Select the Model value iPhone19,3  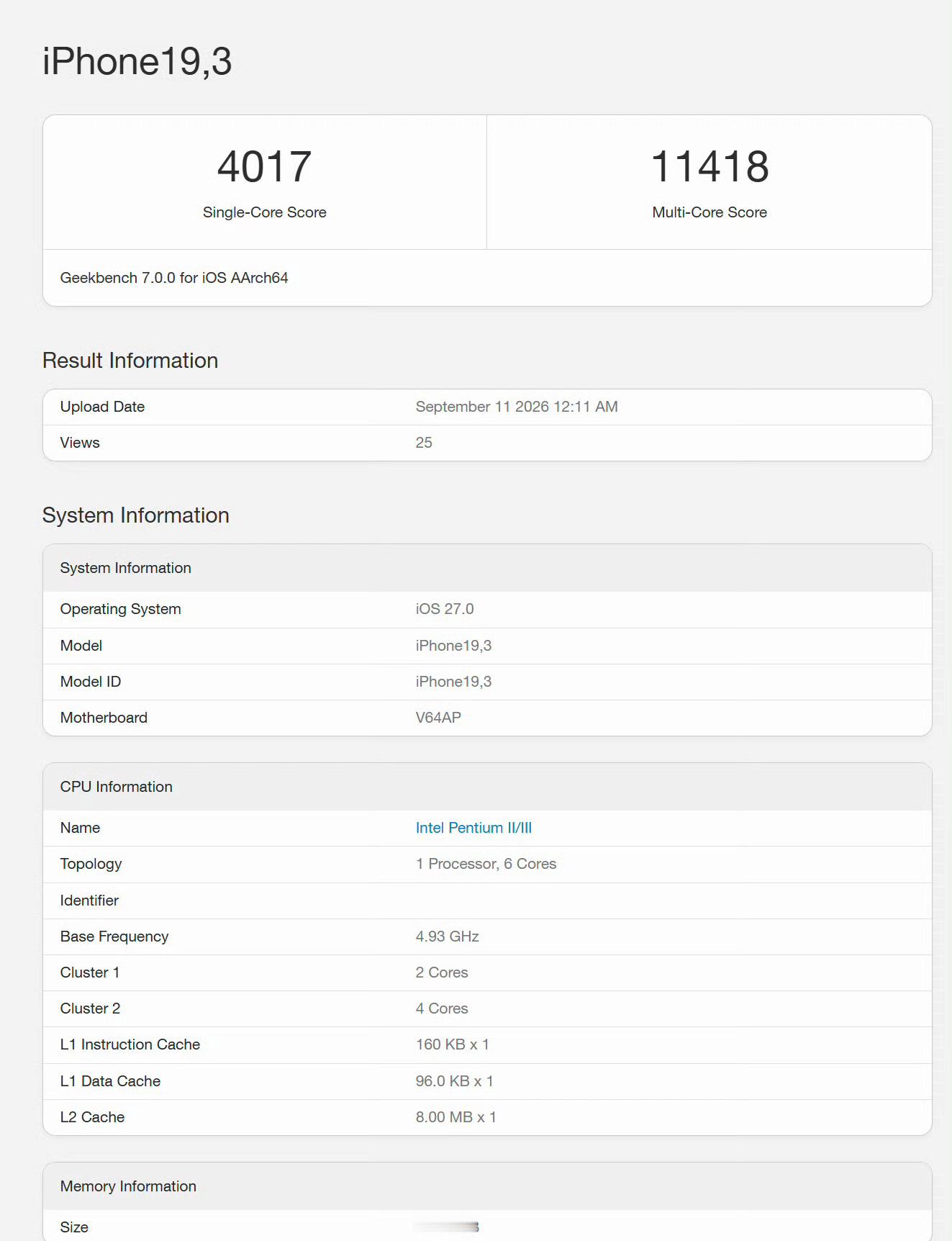pyautogui.click(x=453, y=646)
